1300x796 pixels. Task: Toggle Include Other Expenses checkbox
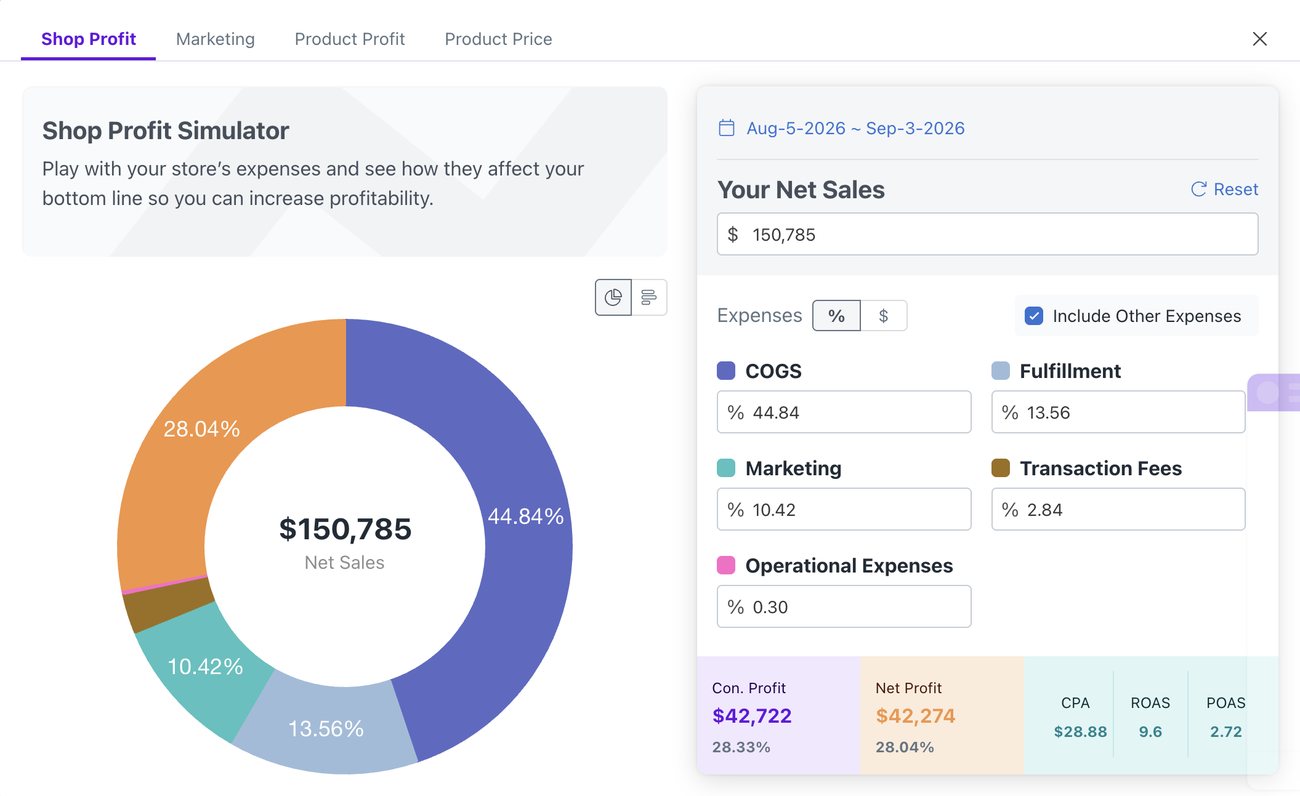point(1034,316)
